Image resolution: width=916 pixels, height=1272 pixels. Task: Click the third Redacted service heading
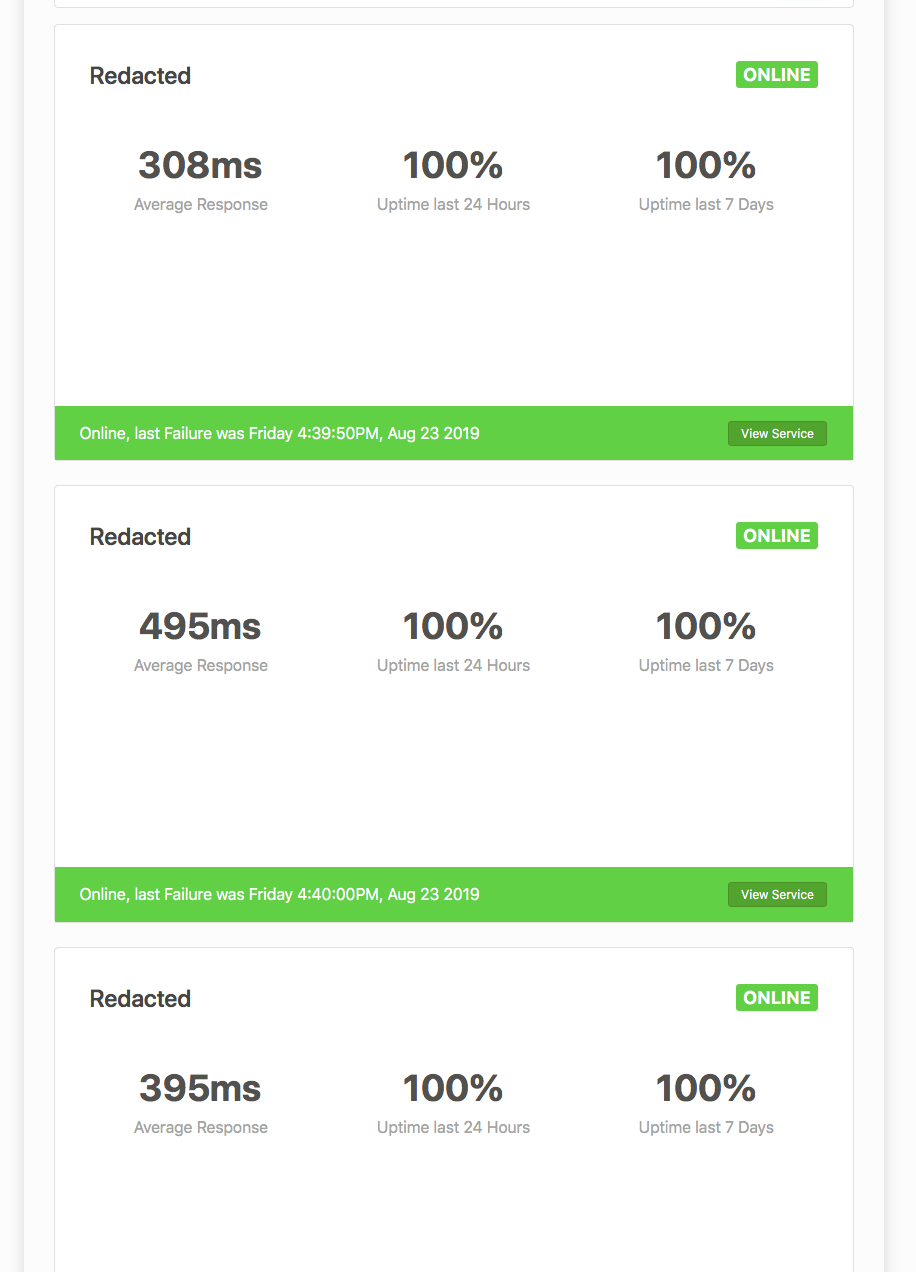click(x=140, y=998)
